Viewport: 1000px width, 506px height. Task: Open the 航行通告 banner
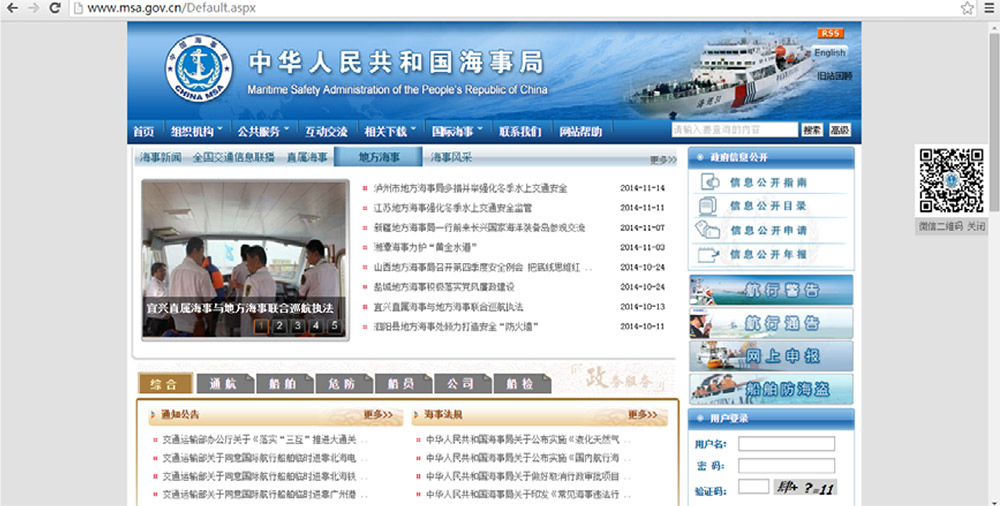click(x=771, y=324)
